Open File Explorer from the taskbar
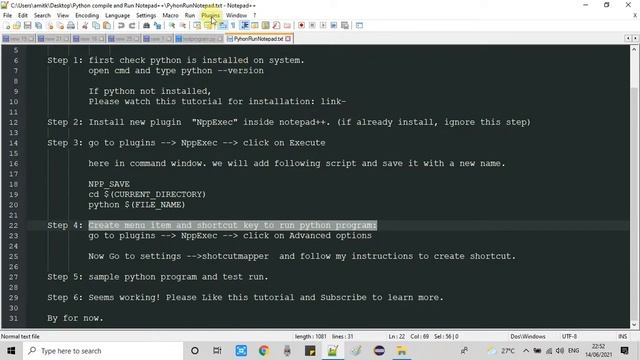Image resolution: width=640 pixels, height=360 pixels. pos(402,351)
